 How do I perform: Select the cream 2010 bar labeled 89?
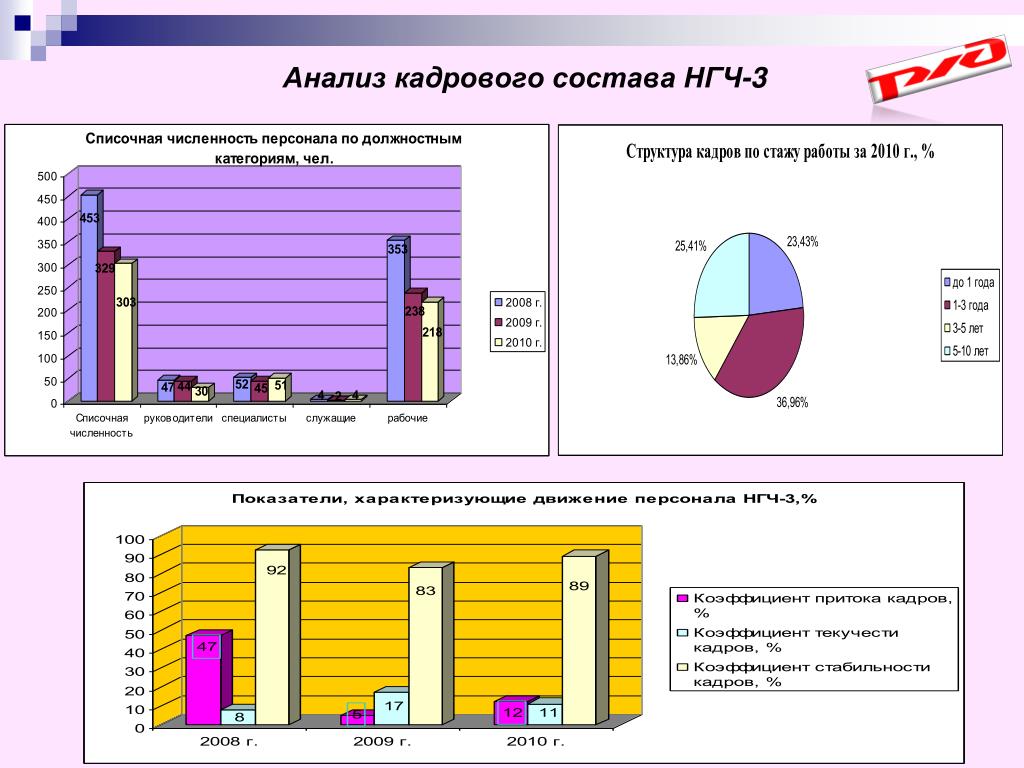tap(579, 640)
